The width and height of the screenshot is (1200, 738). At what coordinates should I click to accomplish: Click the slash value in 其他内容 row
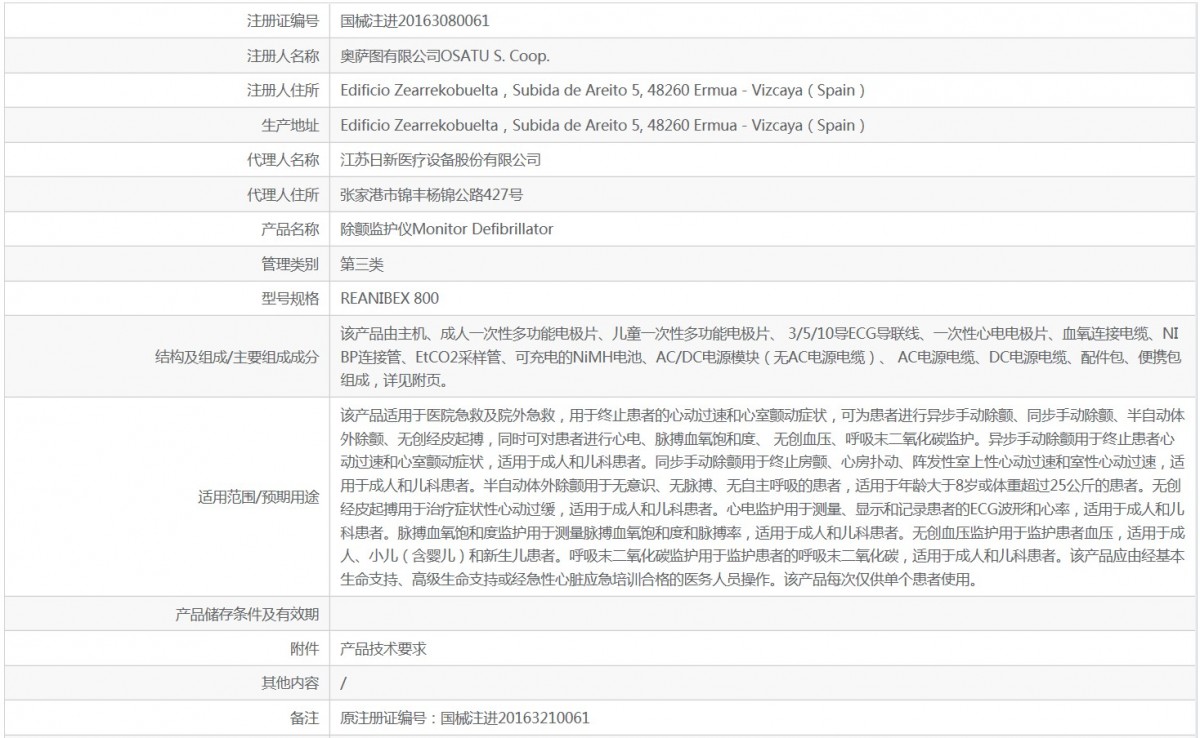(x=344, y=683)
